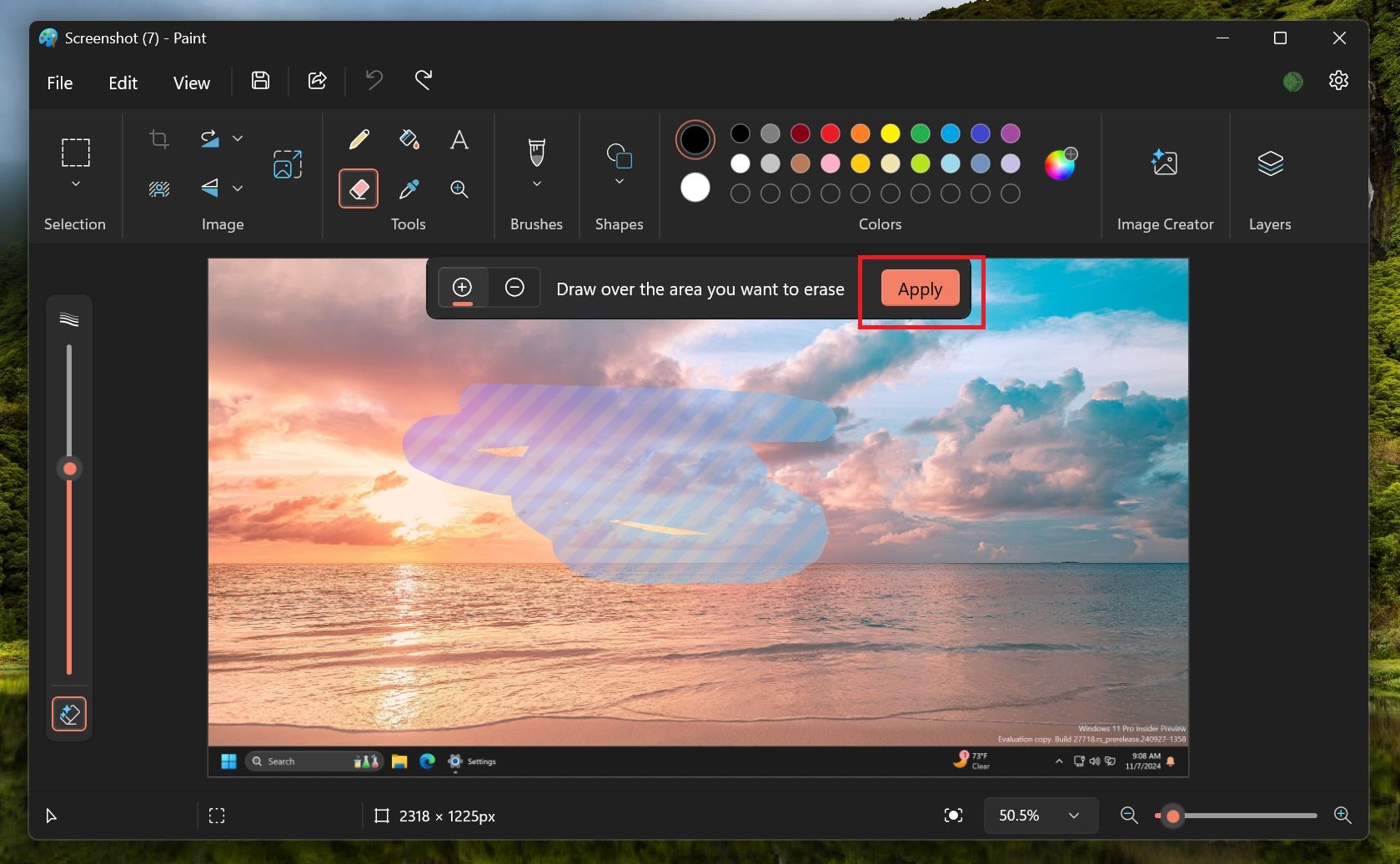Select the Fill with color tool
This screenshot has width=1400, height=864.
pos(409,139)
